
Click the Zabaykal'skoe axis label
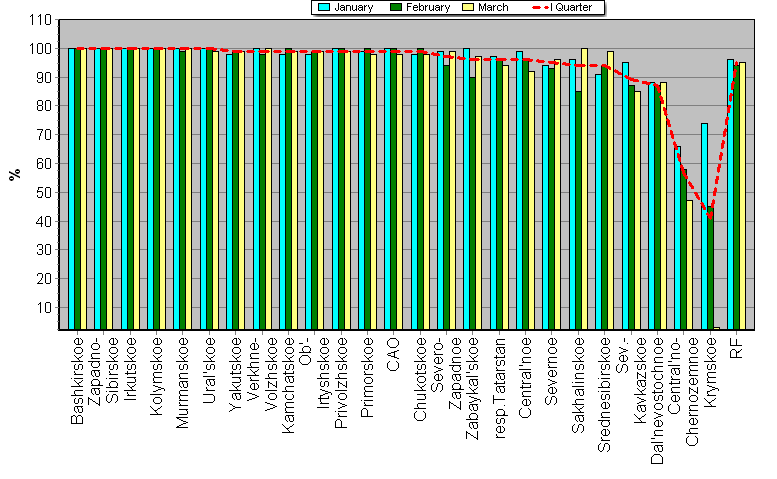(473, 388)
